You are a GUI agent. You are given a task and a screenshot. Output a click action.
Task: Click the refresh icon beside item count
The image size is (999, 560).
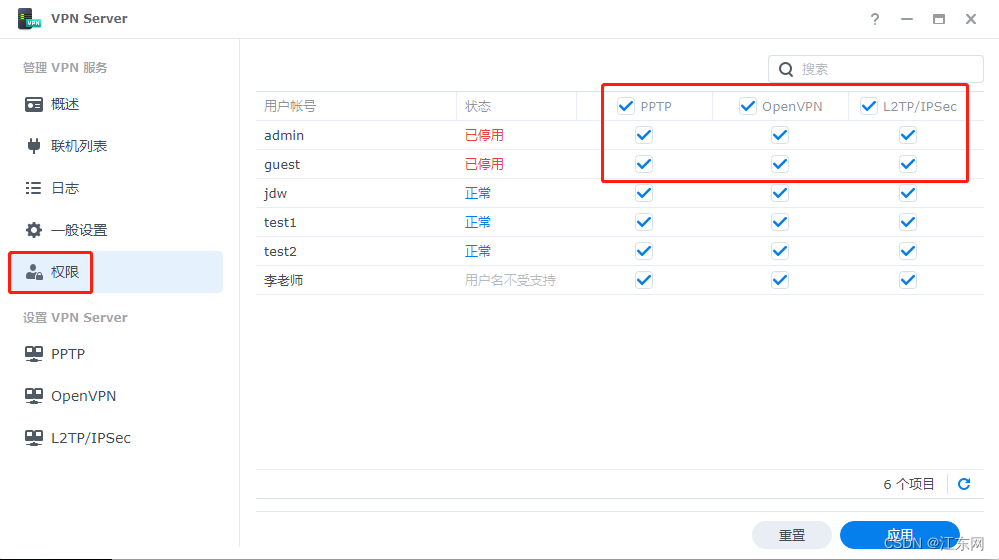tap(964, 484)
